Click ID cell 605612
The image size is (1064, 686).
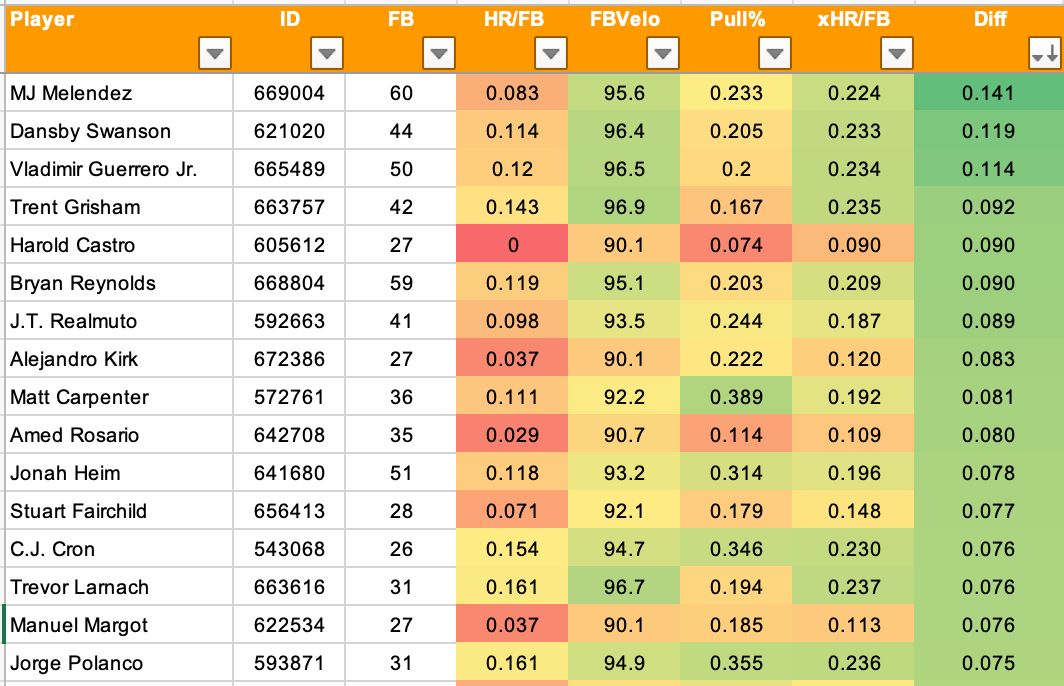[x=289, y=244]
